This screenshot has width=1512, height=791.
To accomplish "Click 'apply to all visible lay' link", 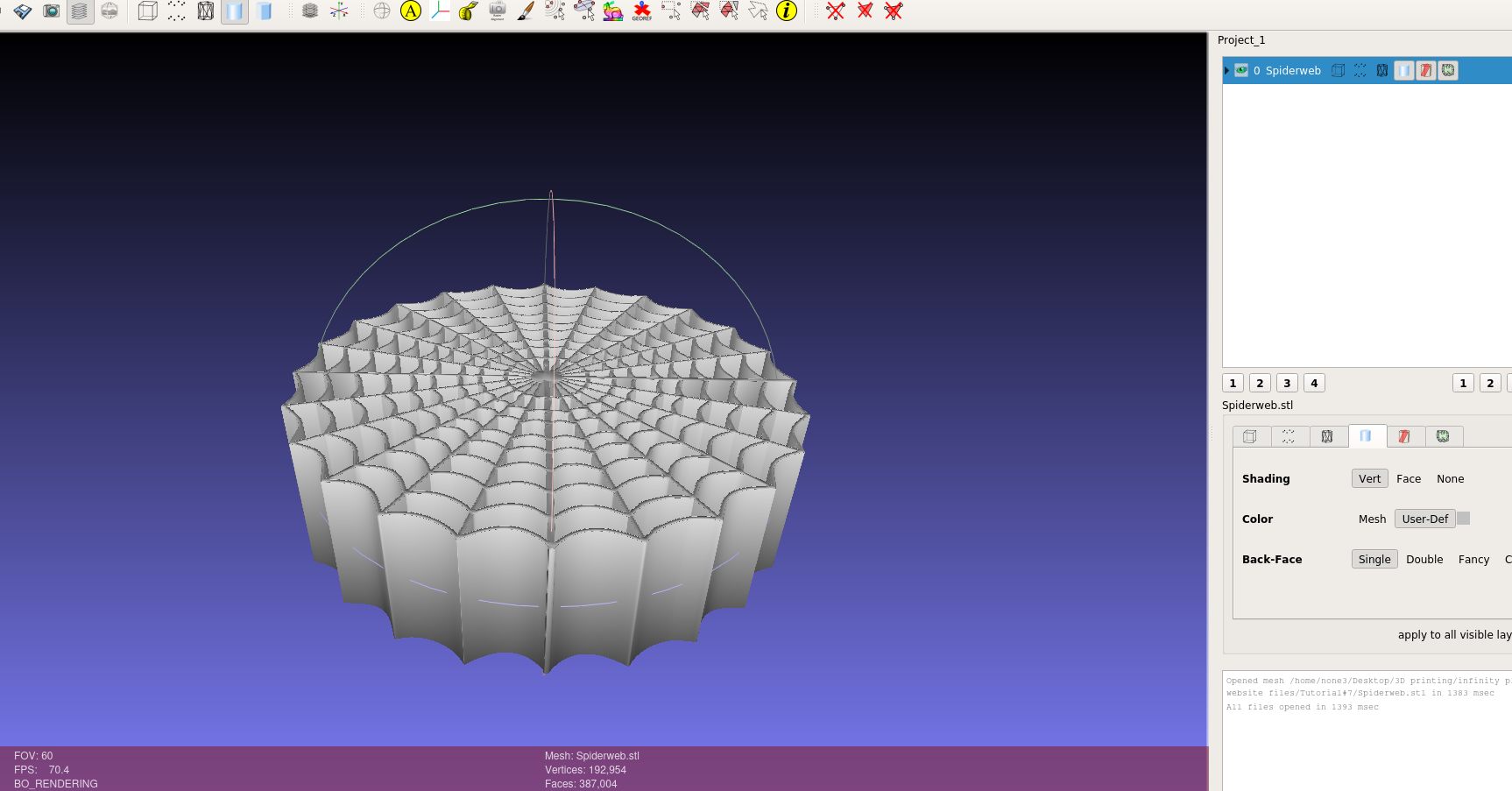I will pos(1454,635).
